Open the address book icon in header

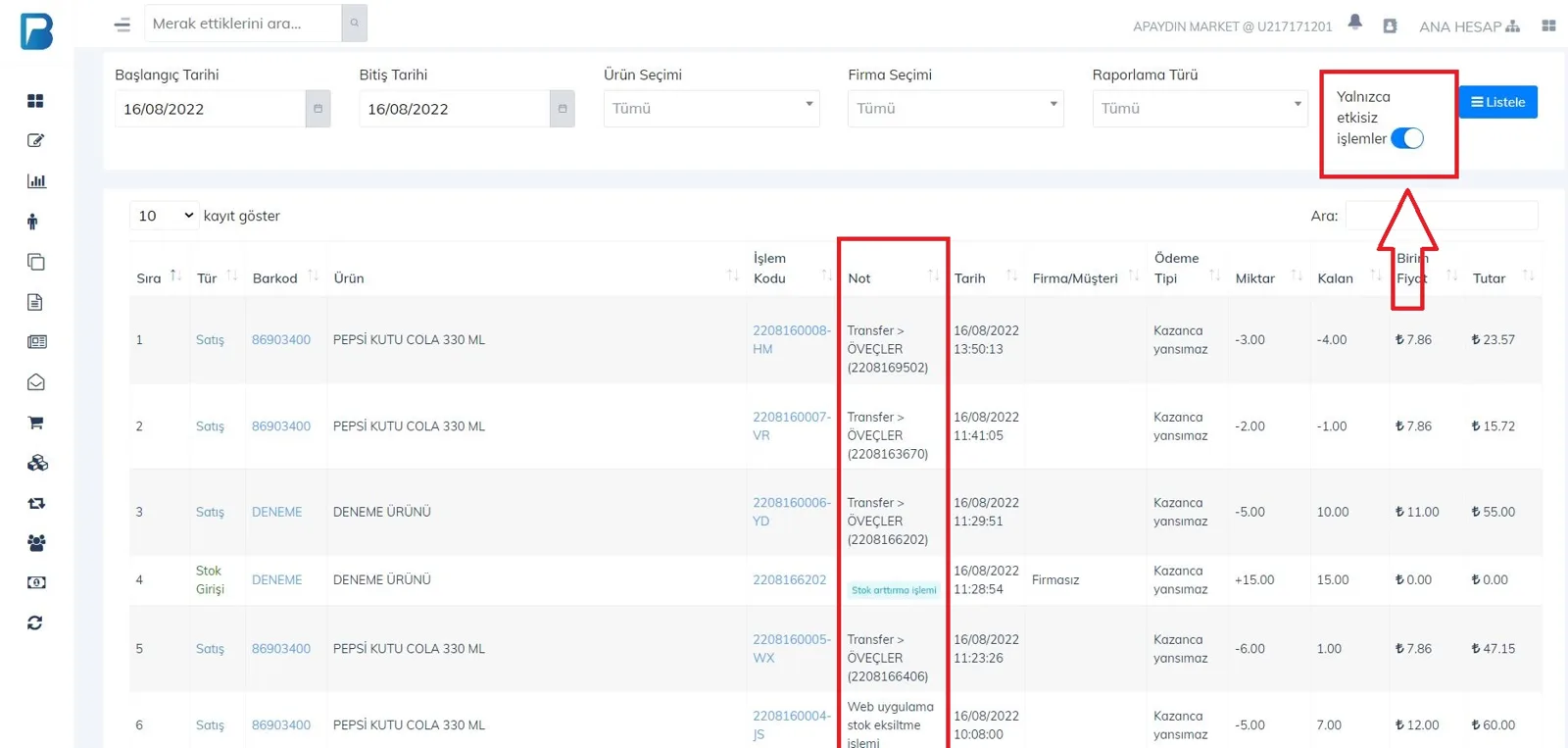(x=1390, y=26)
